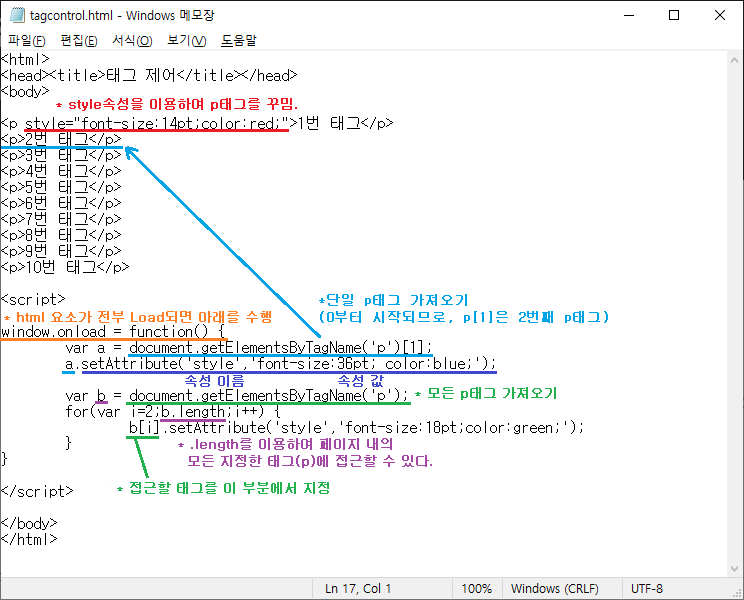Click the scroll-down arrow of the vertical scrollbar

[x=735, y=569]
